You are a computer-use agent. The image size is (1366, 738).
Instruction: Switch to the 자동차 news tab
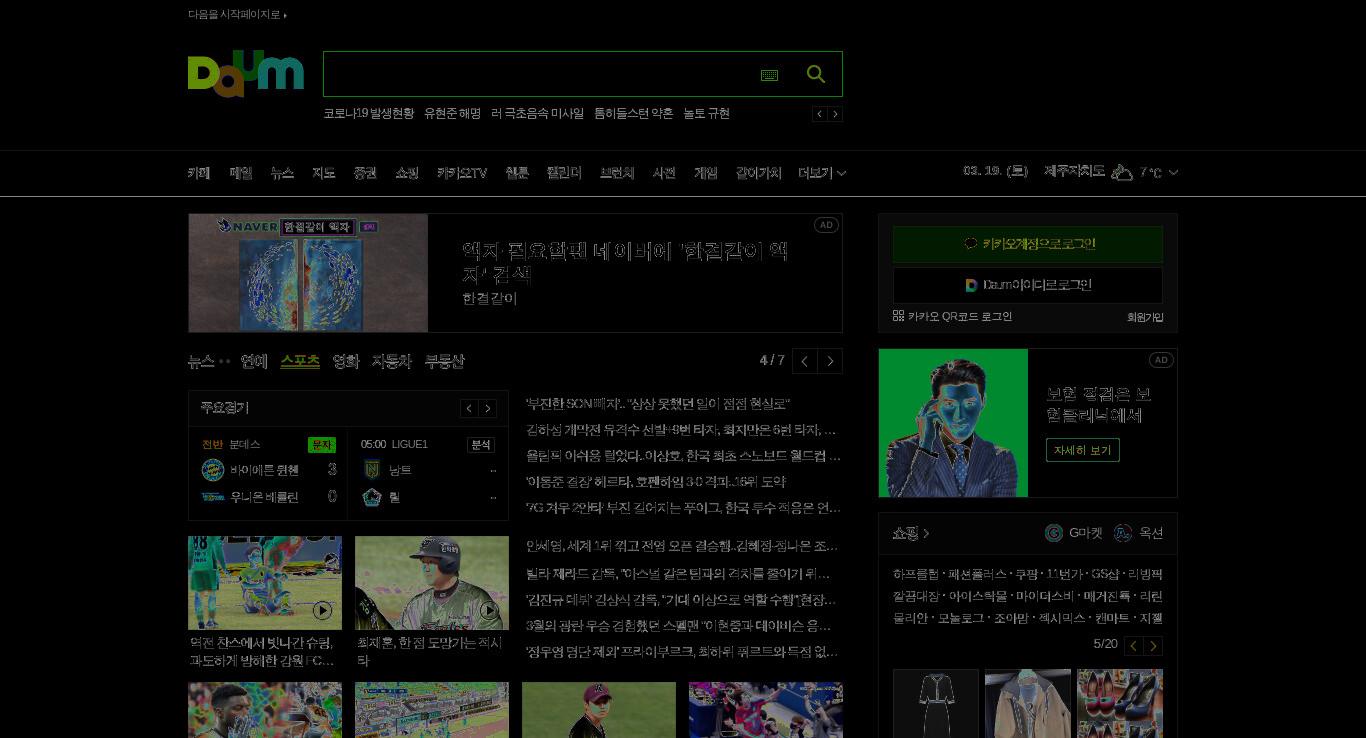click(391, 361)
